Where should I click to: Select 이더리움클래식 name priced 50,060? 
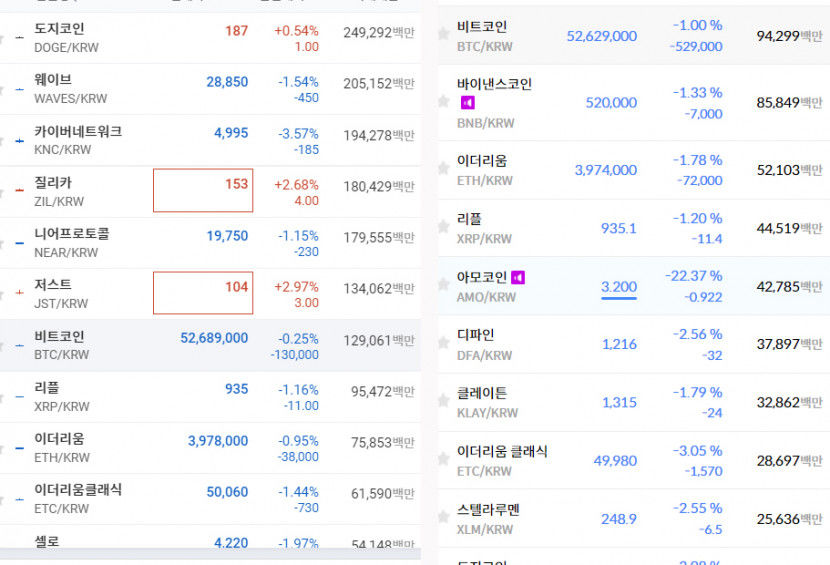tap(78, 490)
